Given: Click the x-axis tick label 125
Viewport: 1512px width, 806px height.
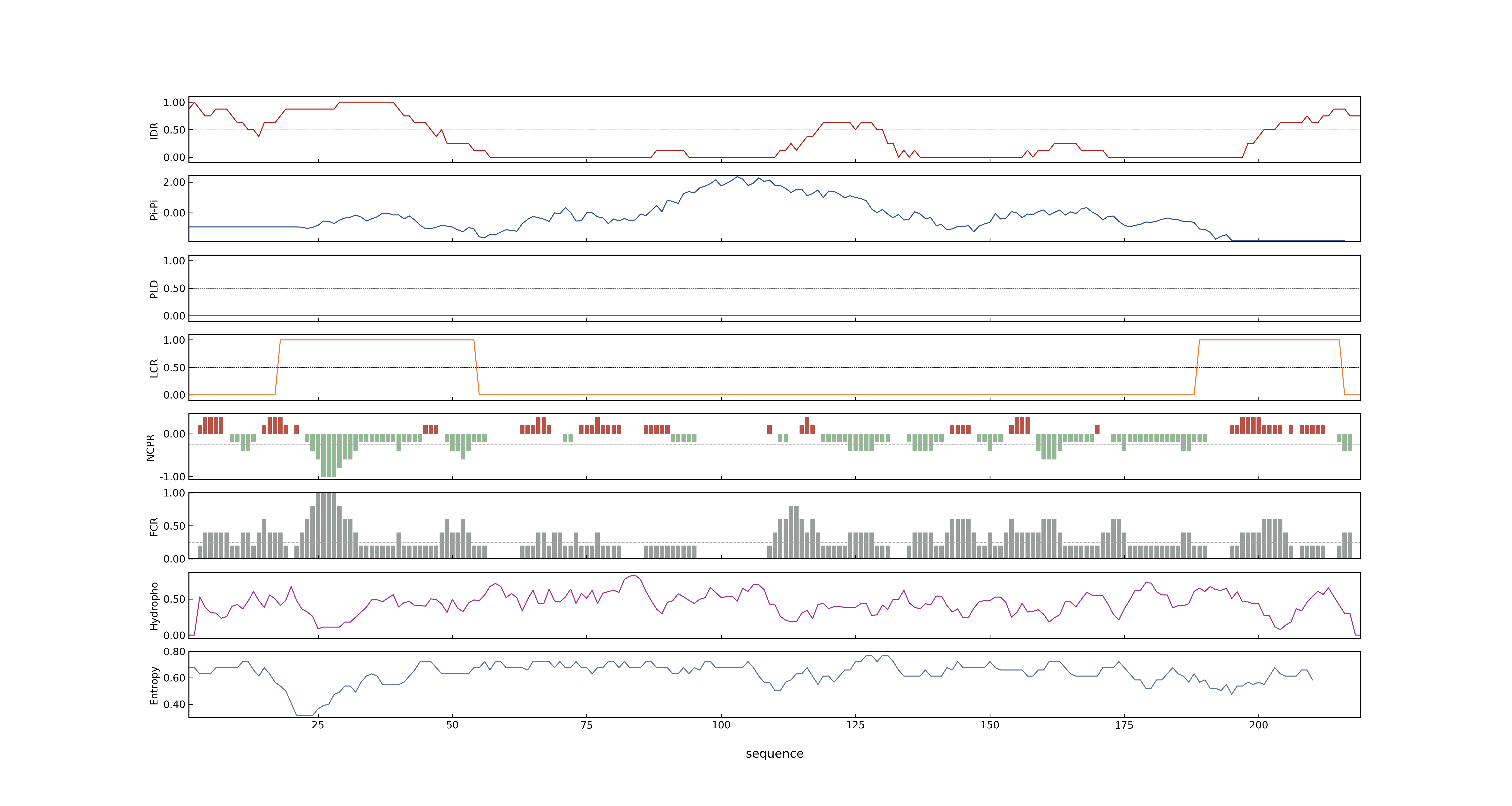Looking at the screenshot, I should (855, 725).
